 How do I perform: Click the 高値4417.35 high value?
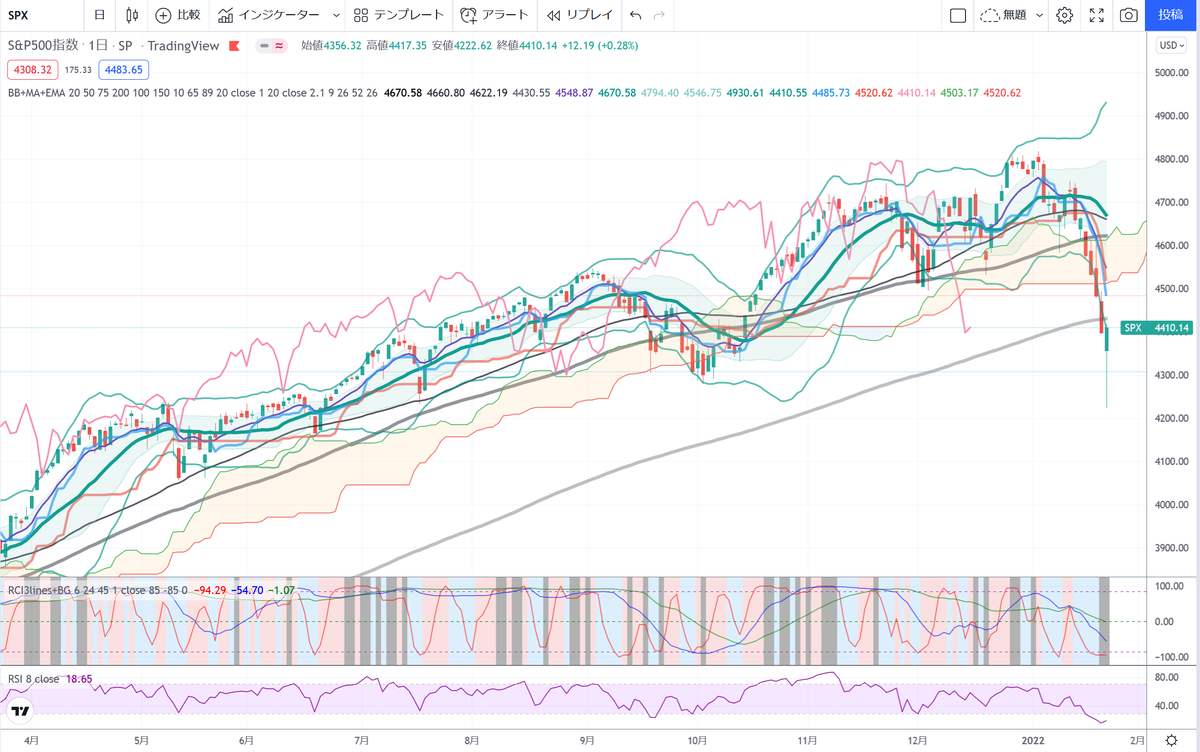tap(397, 46)
